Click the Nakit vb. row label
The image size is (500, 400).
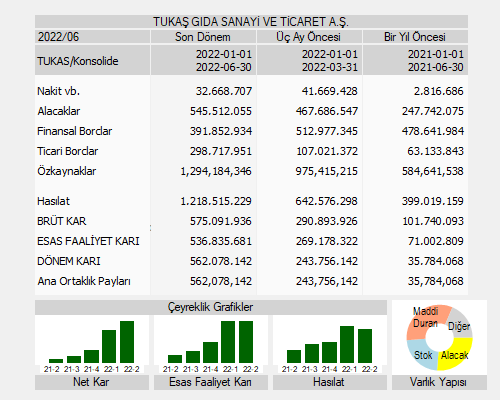tap(58, 91)
